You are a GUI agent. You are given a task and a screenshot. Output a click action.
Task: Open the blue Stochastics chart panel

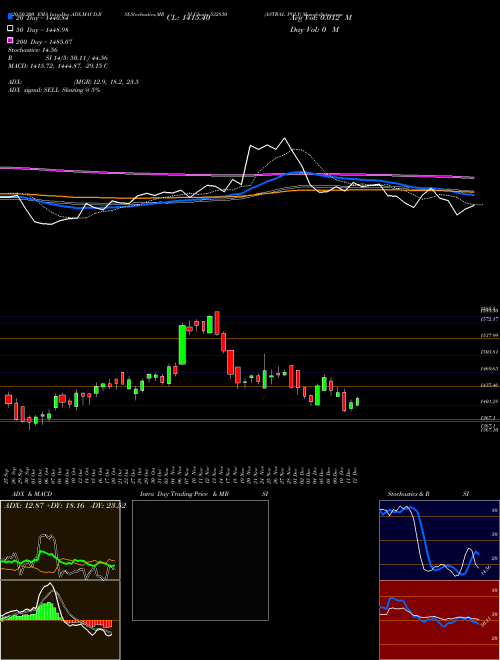coord(439,540)
